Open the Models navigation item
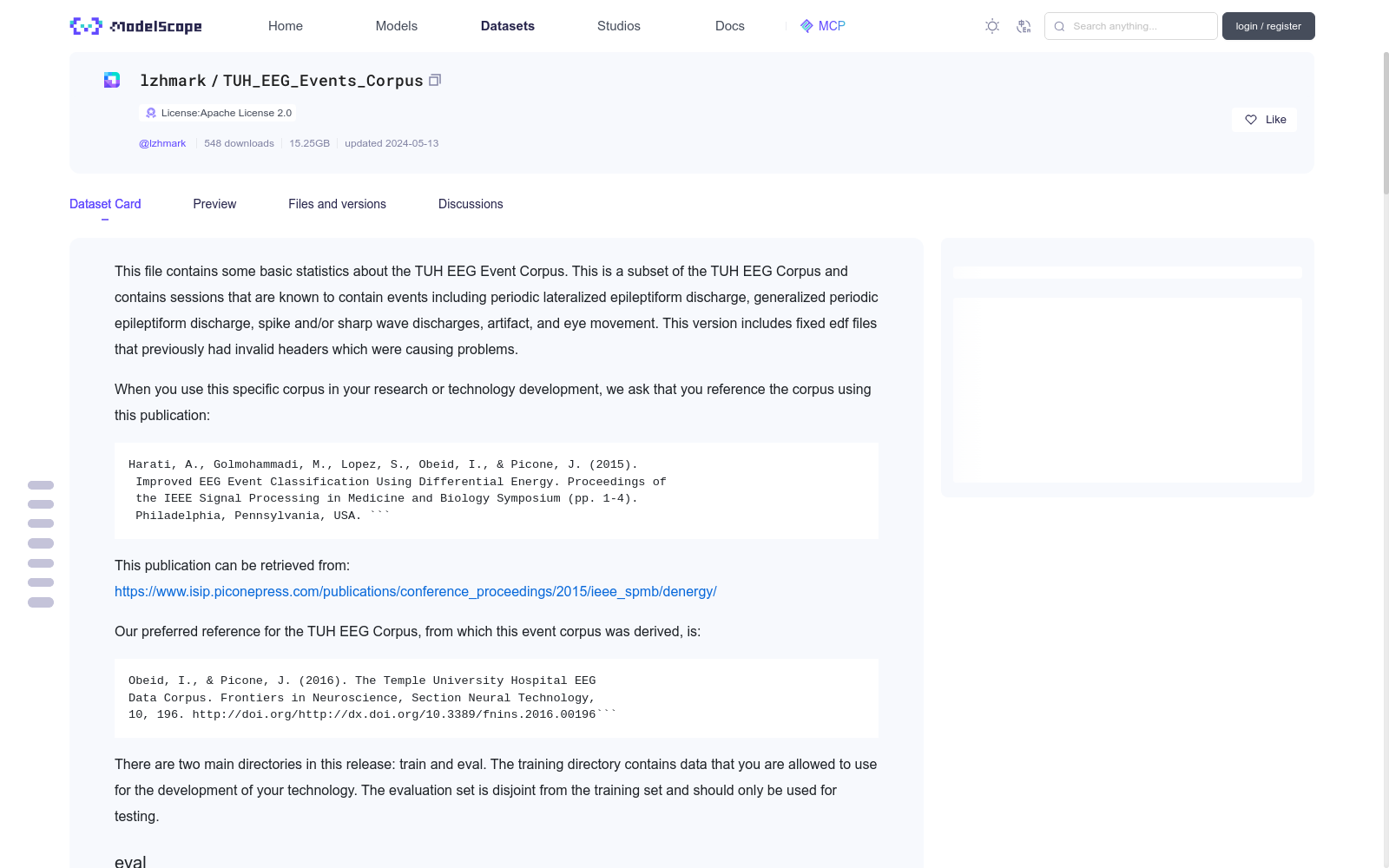Image resolution: width=1389 pixels, height=868 pixels. tap(396, 26)
